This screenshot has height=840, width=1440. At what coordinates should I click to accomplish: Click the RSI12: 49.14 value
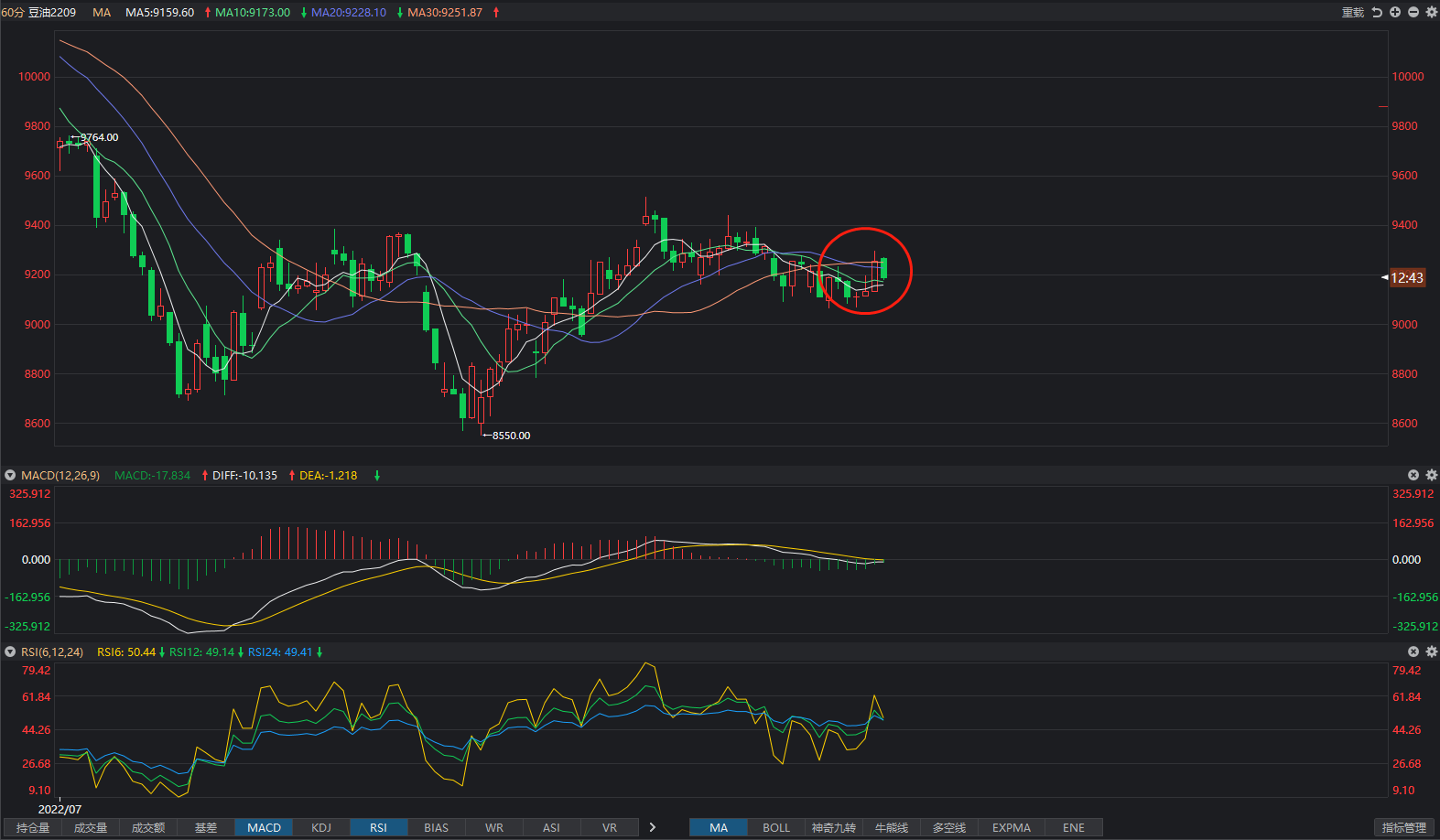pos(201,652)
